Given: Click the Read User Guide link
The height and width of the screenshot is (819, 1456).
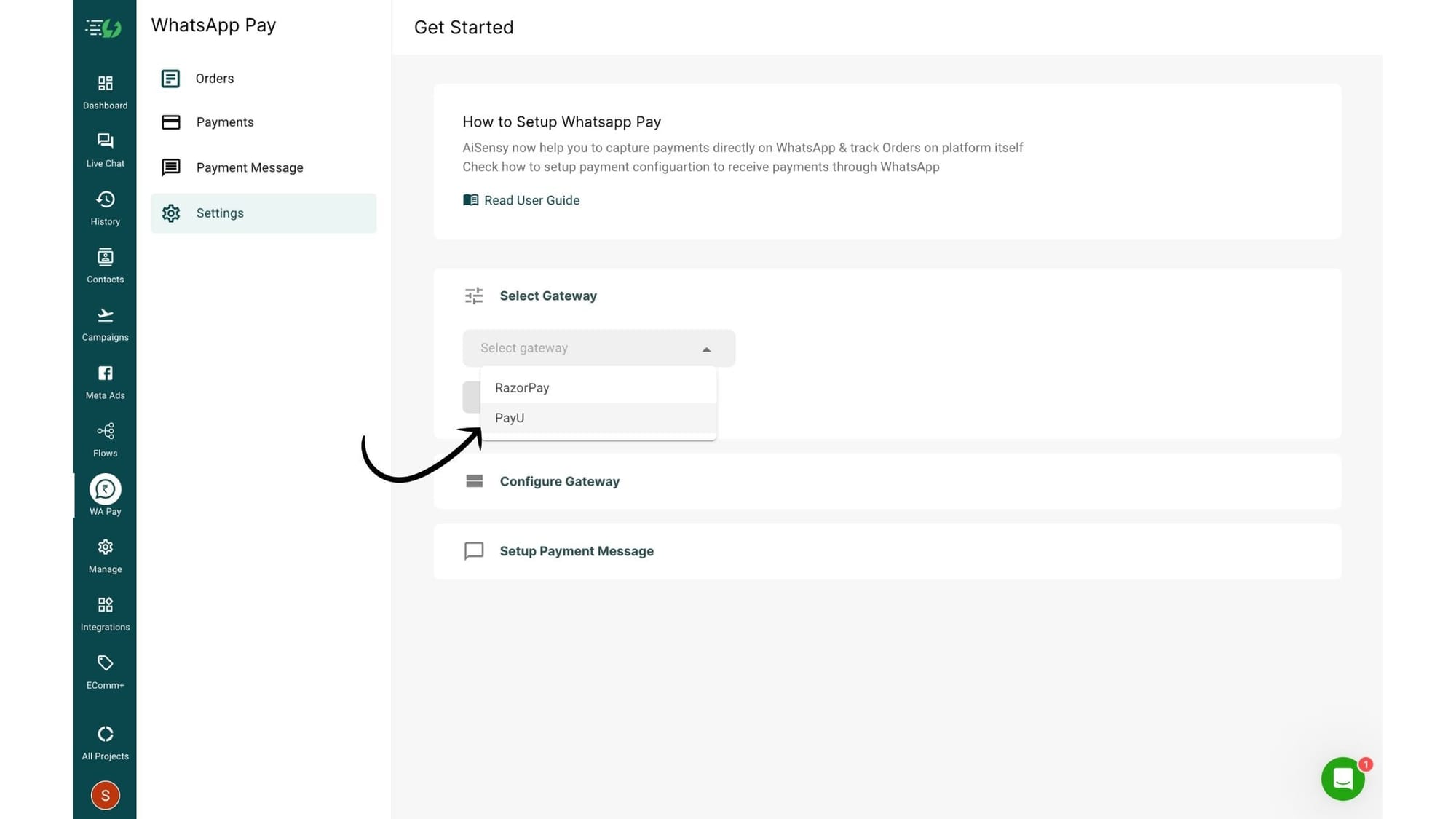Looking at the screenshot, I should point(531,200).
